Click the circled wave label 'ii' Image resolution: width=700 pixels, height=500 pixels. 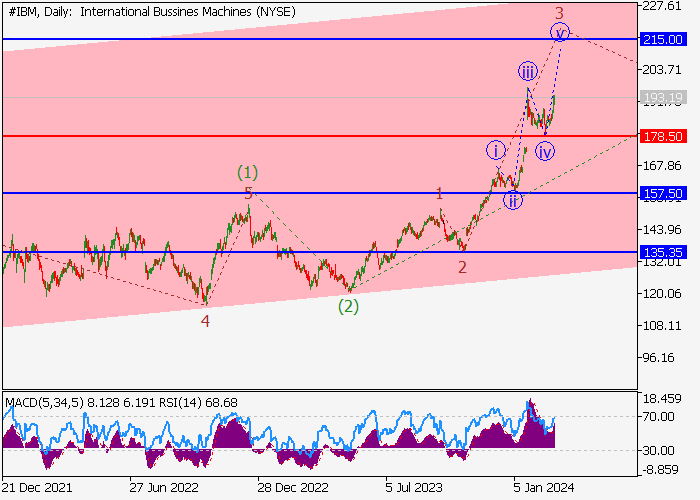click(x=513, y=201)
